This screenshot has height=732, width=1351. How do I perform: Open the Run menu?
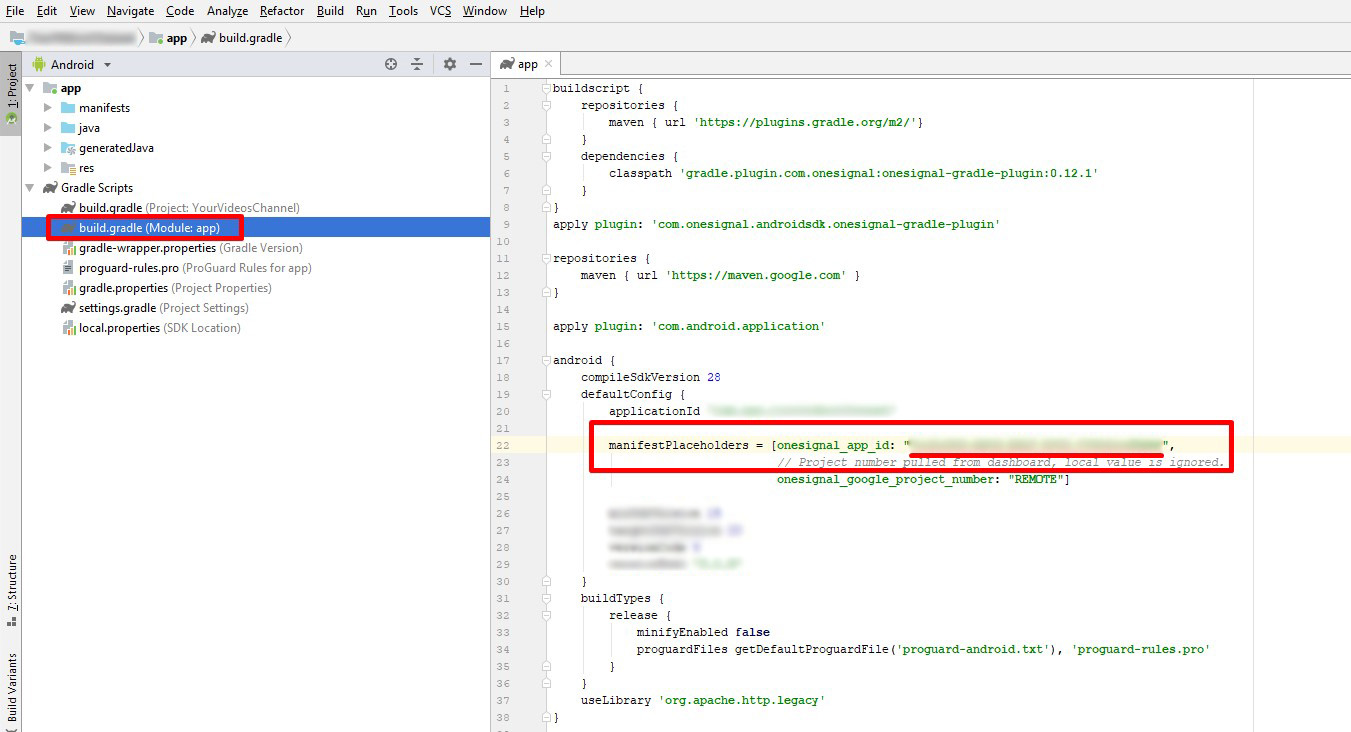(x=366, y=11)
